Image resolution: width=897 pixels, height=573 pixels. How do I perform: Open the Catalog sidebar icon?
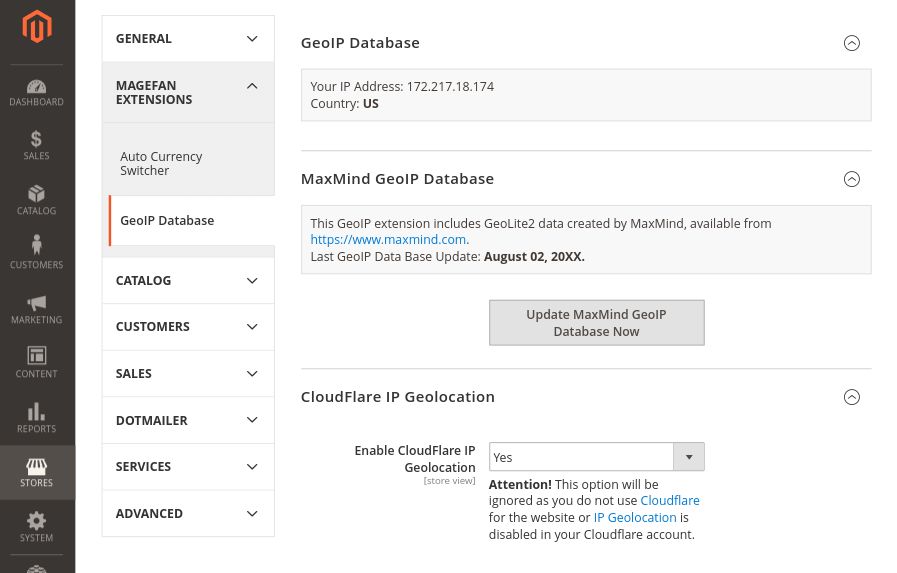[37, 200]
